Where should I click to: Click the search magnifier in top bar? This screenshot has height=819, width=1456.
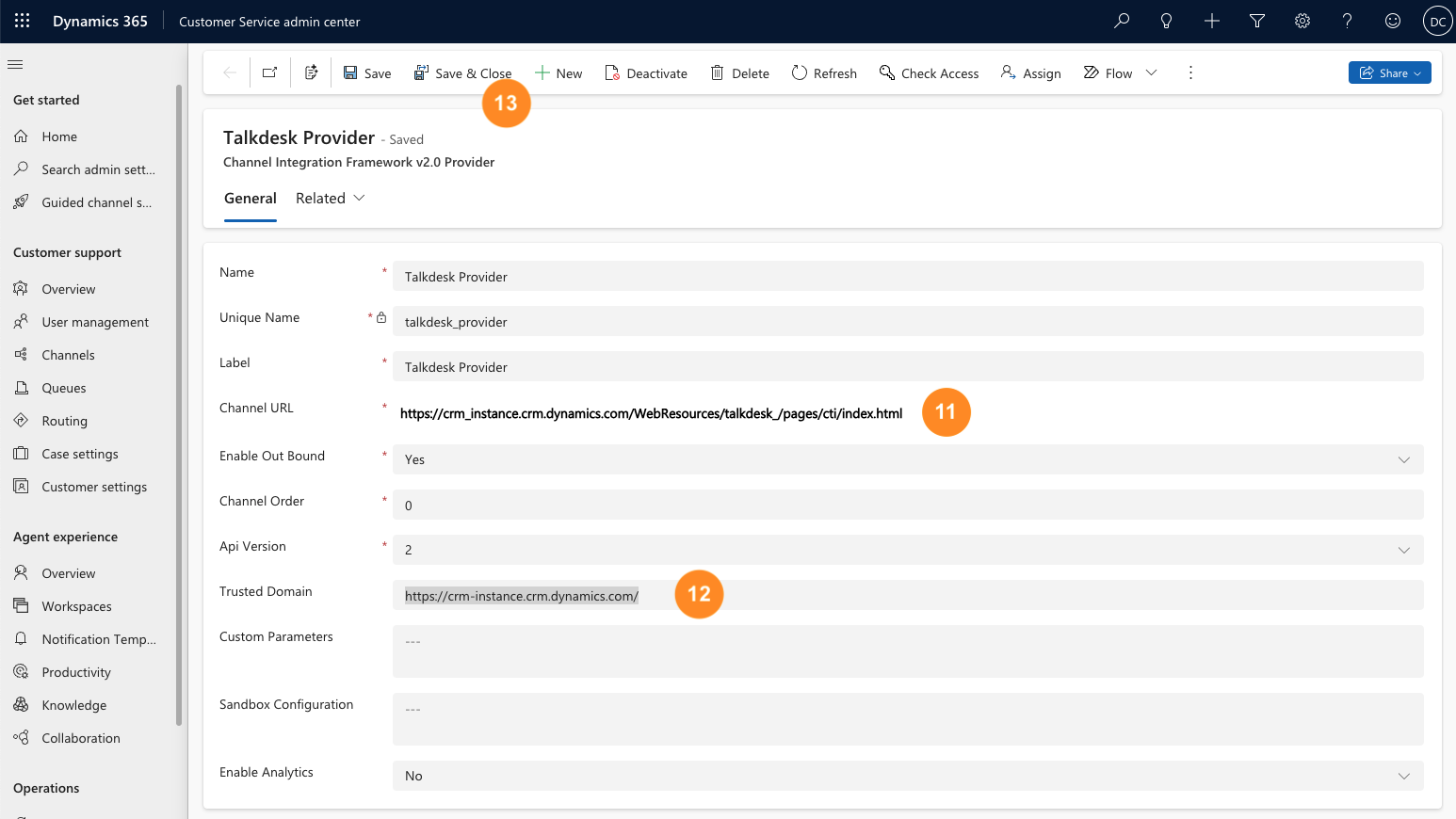1122,21
